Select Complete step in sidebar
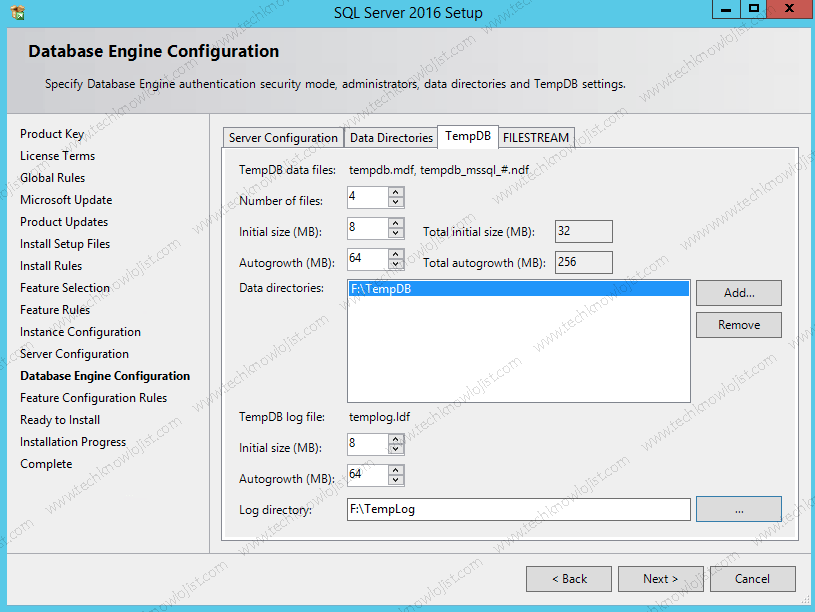The height and width of the screenshot is (612, 815). pyautogui.click(x=46, y=464)
